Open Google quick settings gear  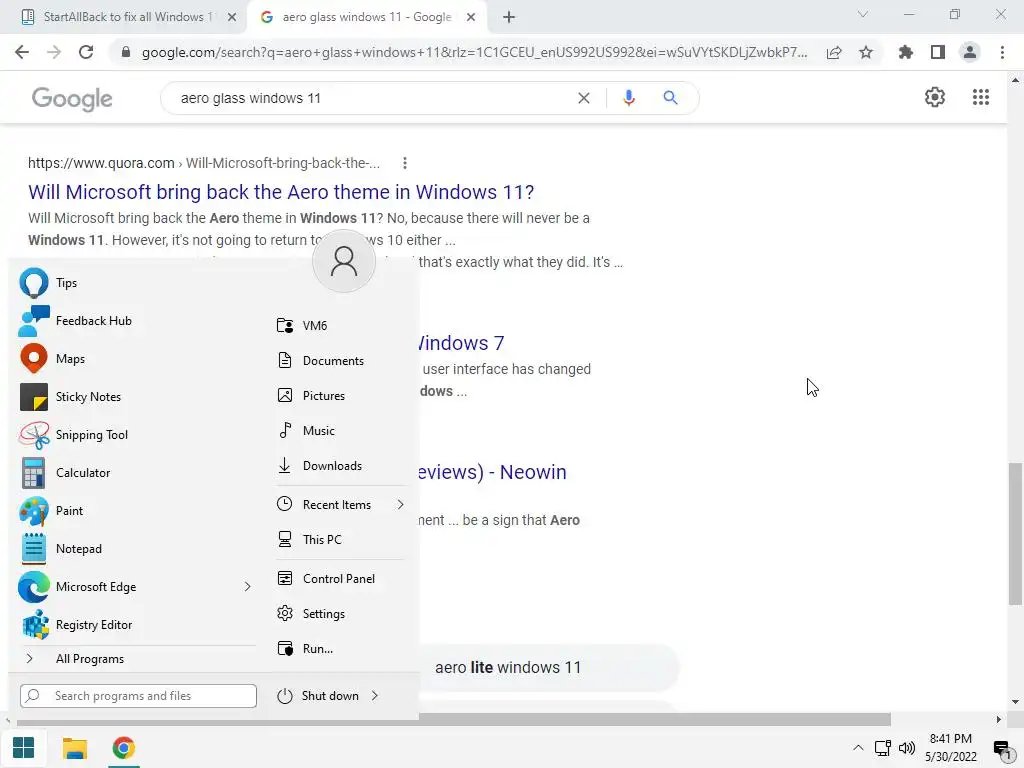(x=935, y=97)
